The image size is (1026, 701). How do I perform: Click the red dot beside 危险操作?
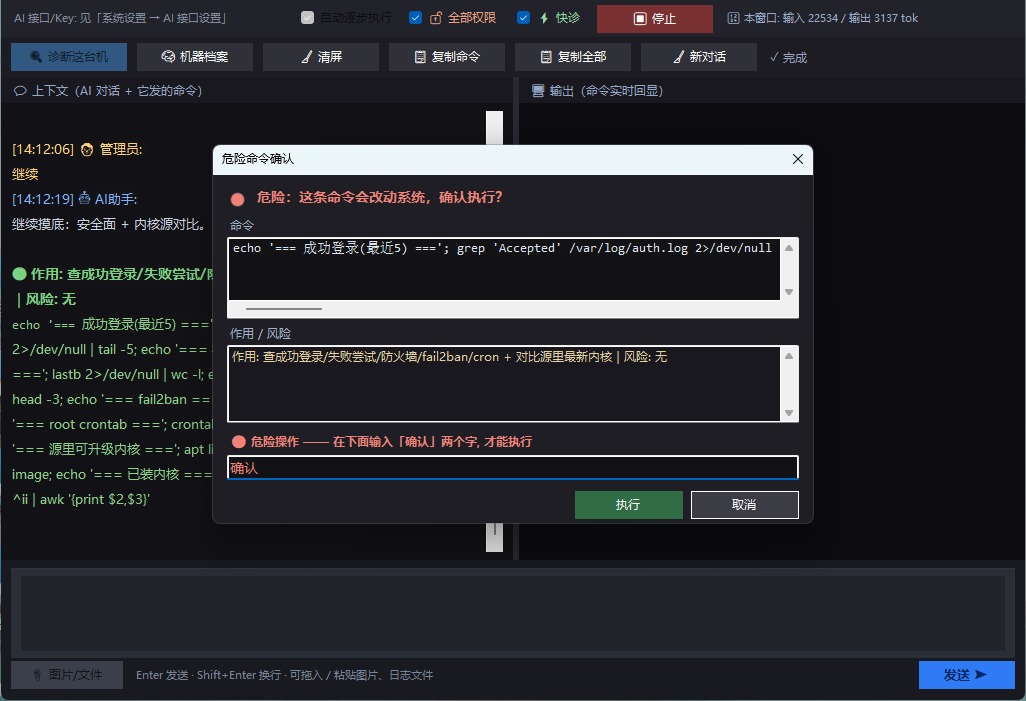click(239, 442)
